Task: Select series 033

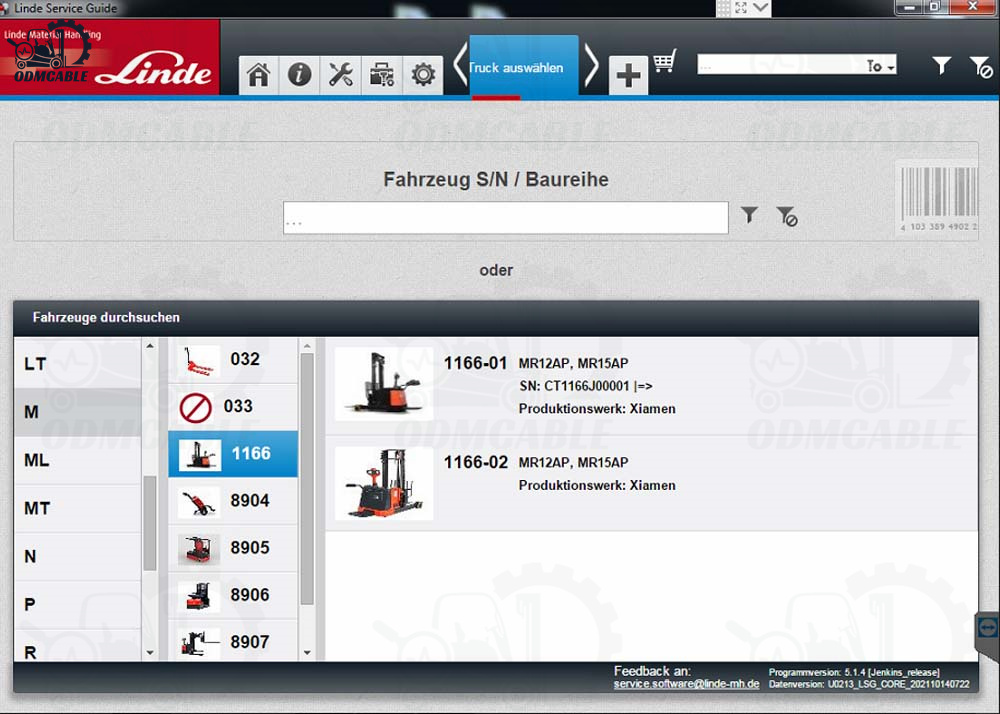Action: 233,407
